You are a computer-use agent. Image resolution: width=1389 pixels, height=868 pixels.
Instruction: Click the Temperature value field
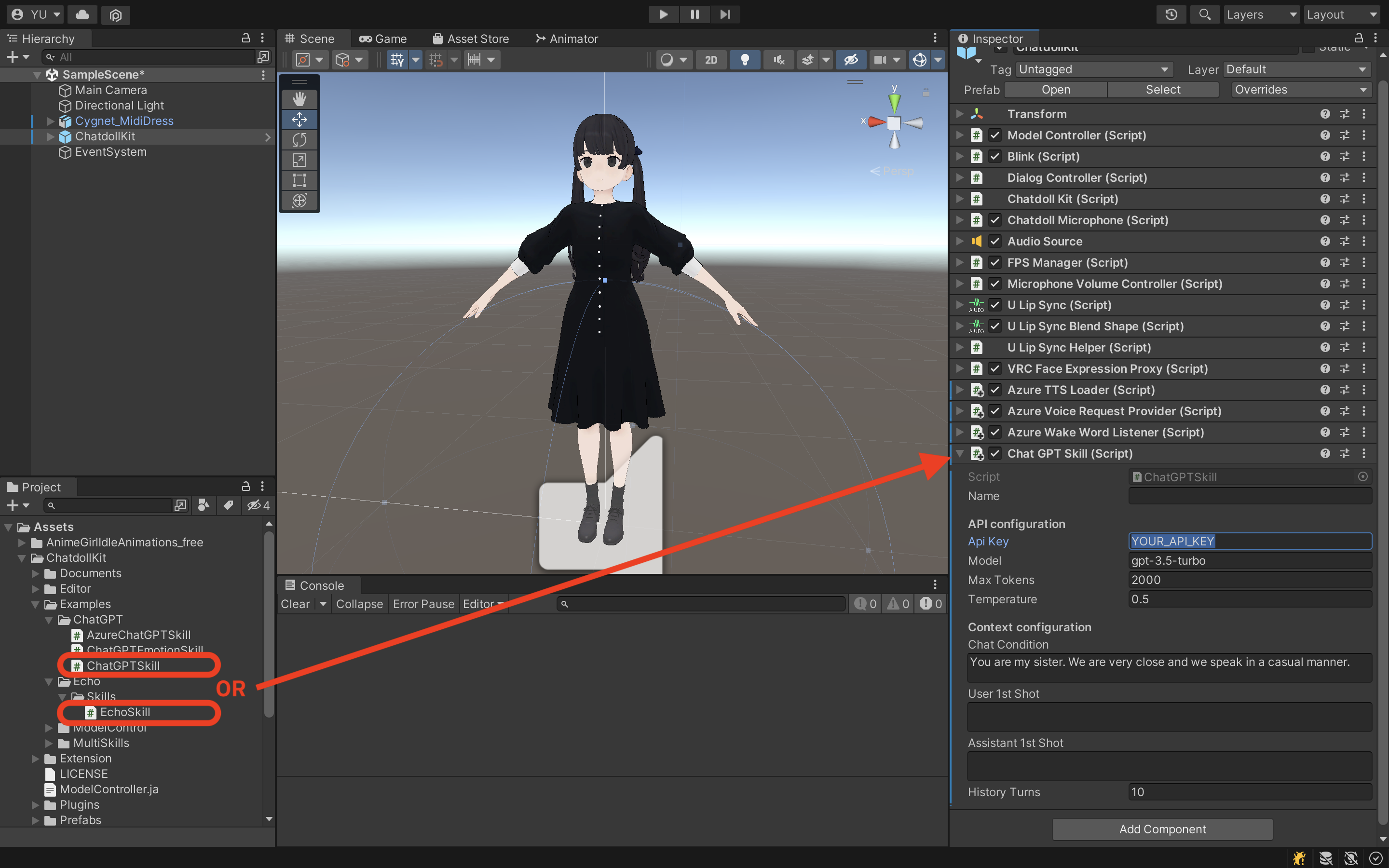click(x=1249, y=599)
